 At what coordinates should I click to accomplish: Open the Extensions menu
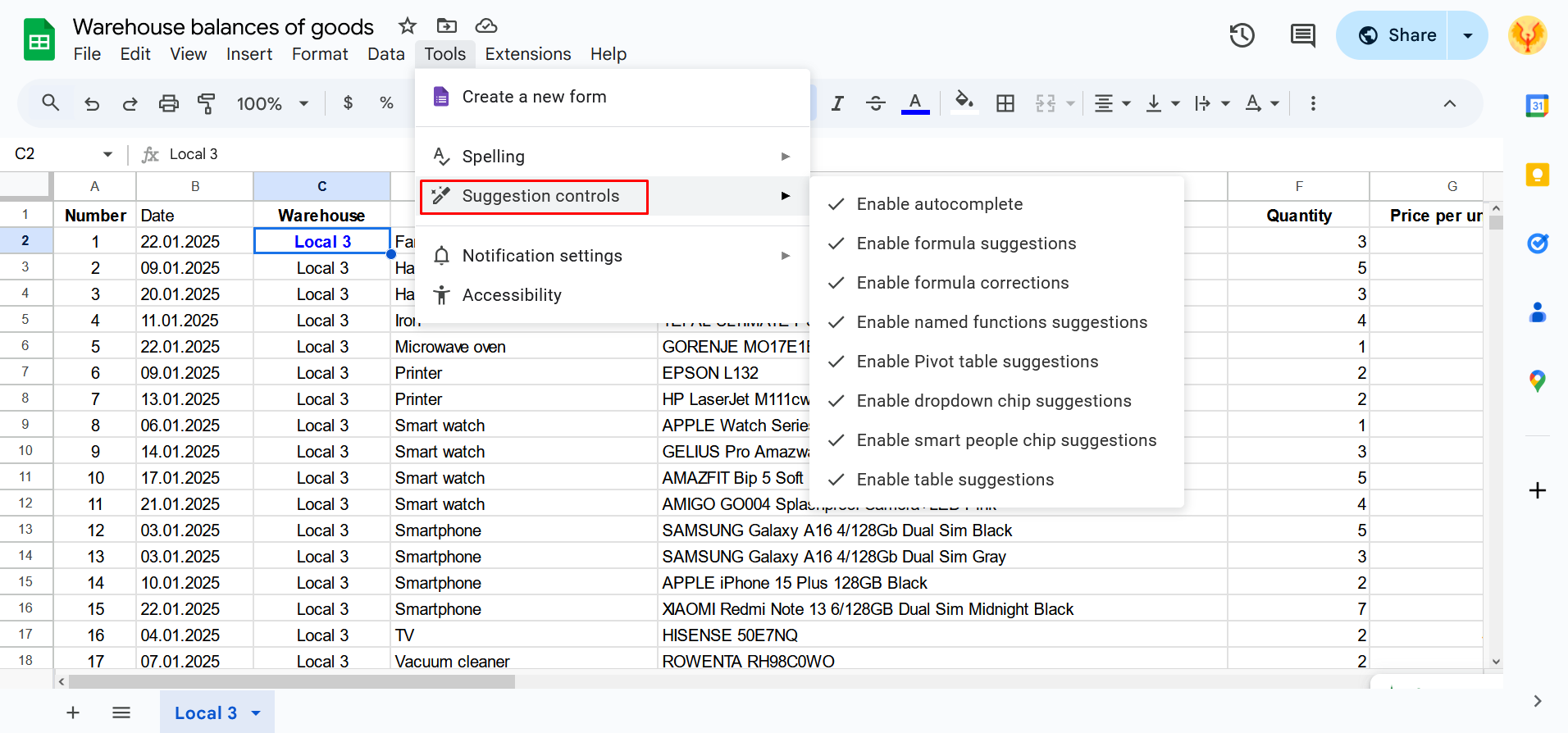click(x=527, y=54)
